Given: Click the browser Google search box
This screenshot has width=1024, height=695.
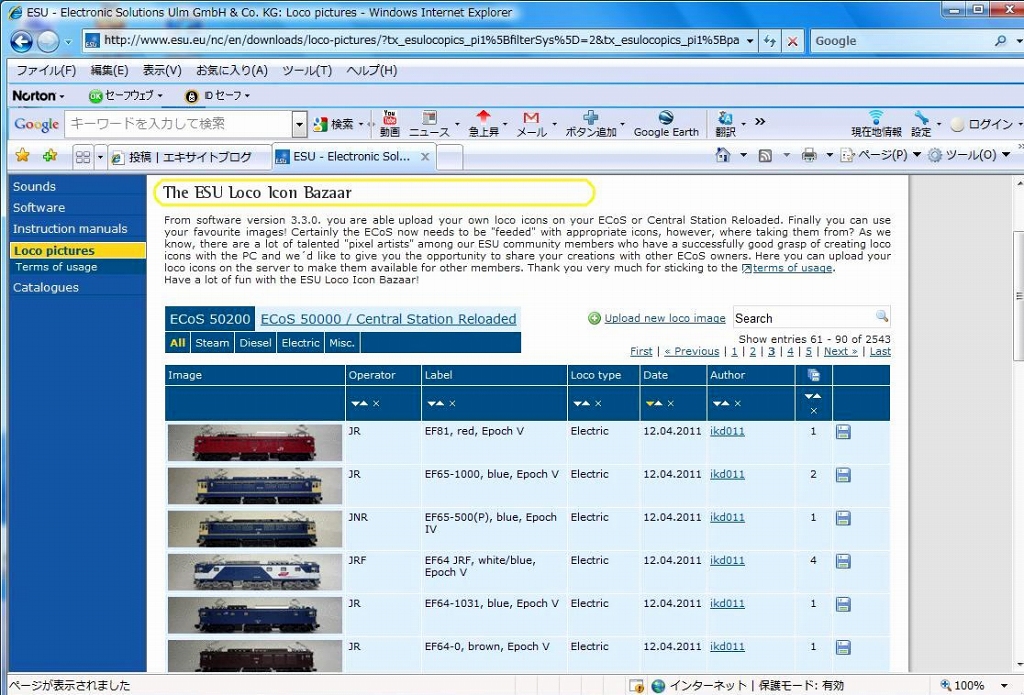Looking at the screenshot, I should (901, 41).
